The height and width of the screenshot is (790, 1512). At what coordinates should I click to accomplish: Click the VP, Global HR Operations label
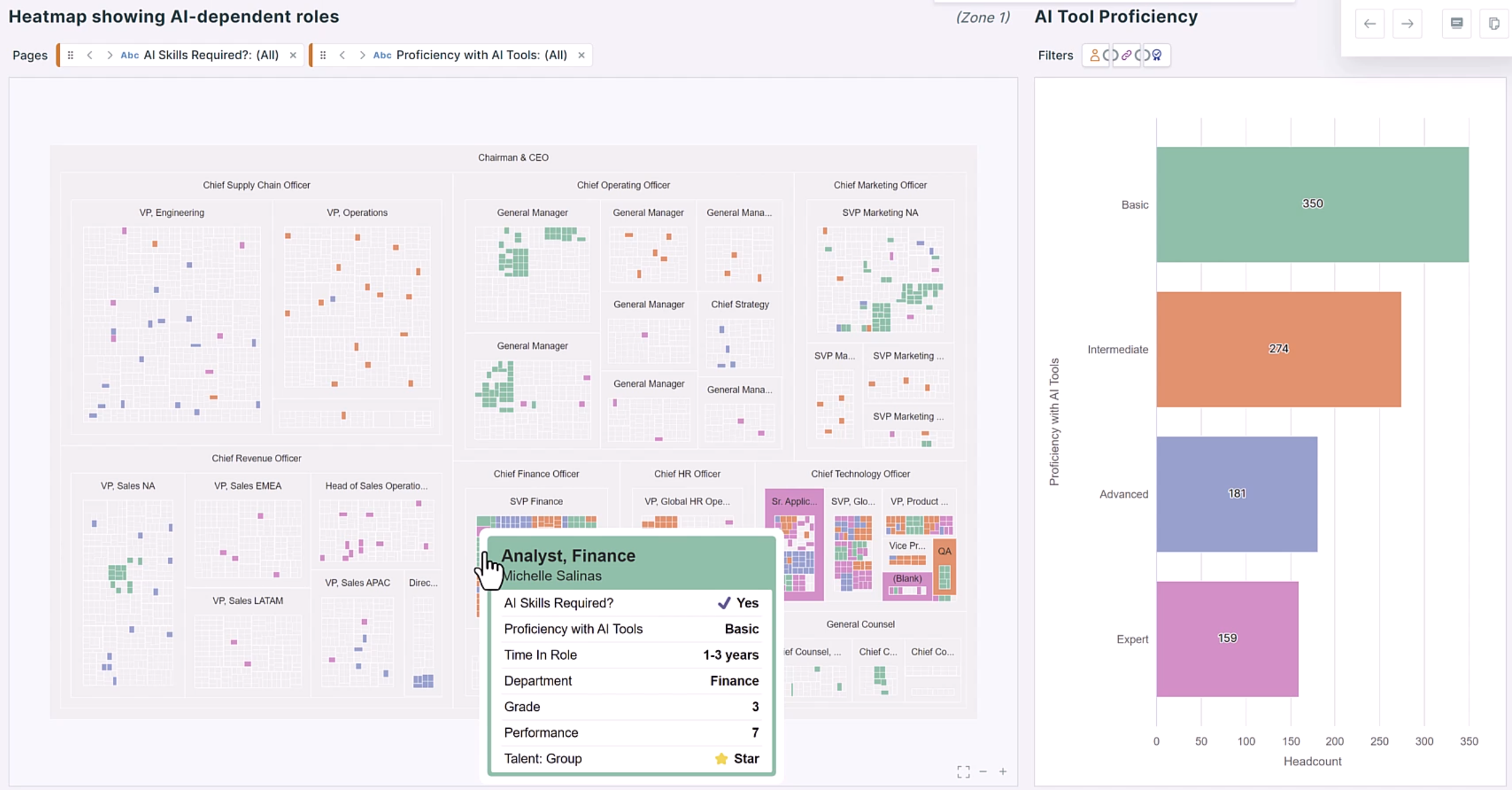pyautogui.click(x=687, y=502)
